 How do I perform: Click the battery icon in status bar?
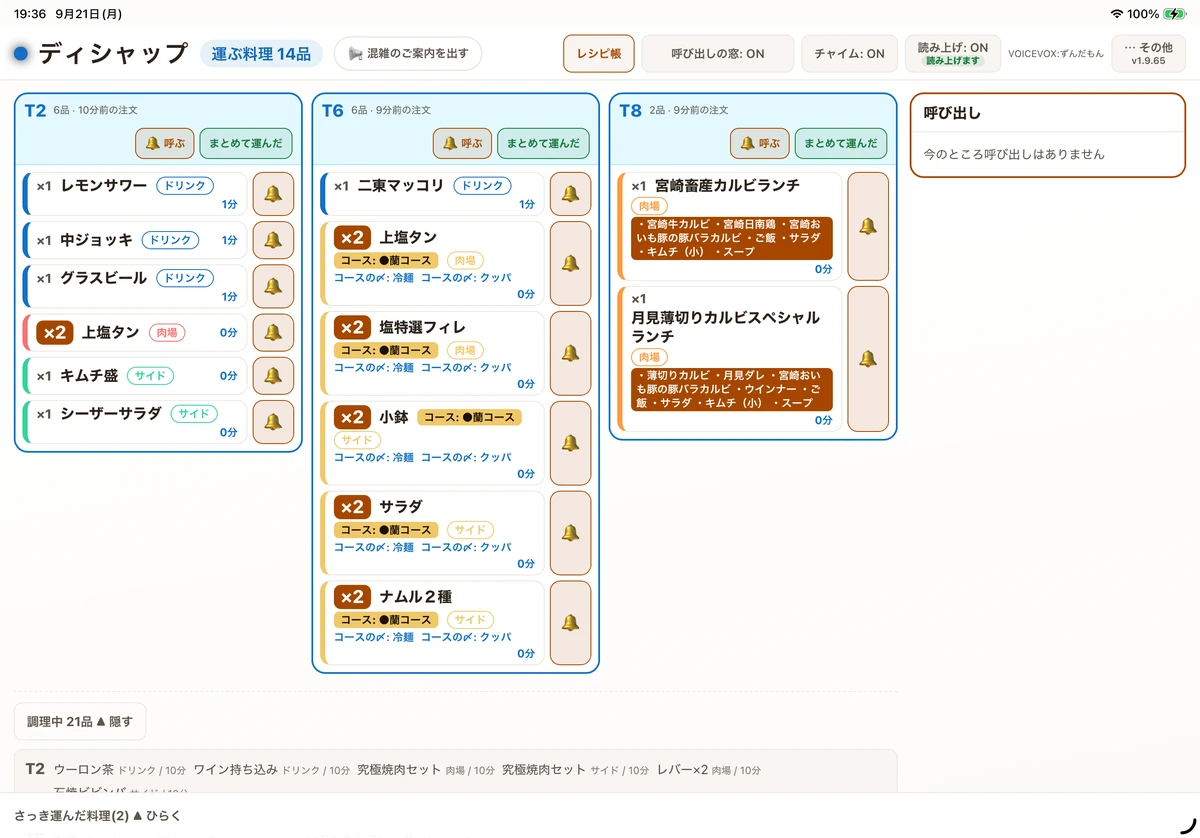pyautogui.click(x=1174, y=14)
